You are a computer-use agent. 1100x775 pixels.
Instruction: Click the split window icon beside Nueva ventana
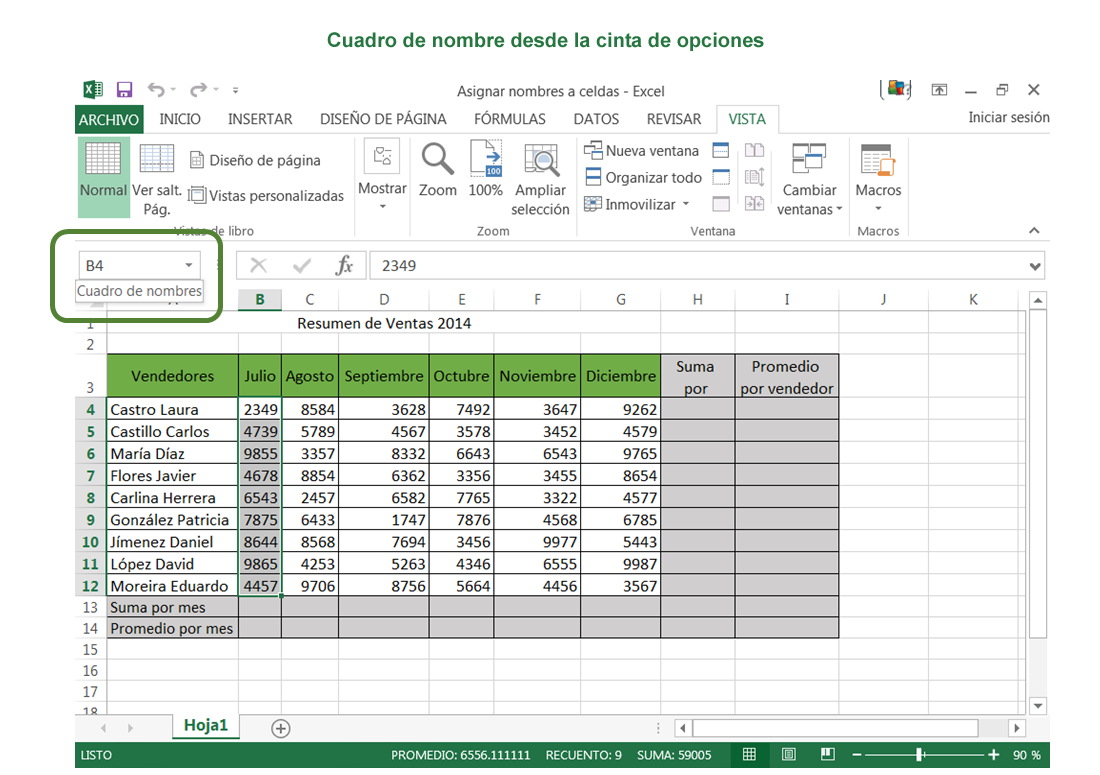720,150
